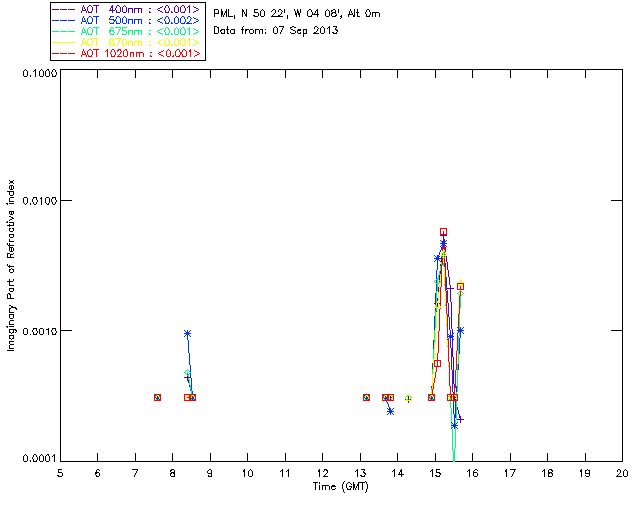This screenshot has width=640, height=512.
Task: Click the x-axis tick label 5
Action: click(60, 473)
